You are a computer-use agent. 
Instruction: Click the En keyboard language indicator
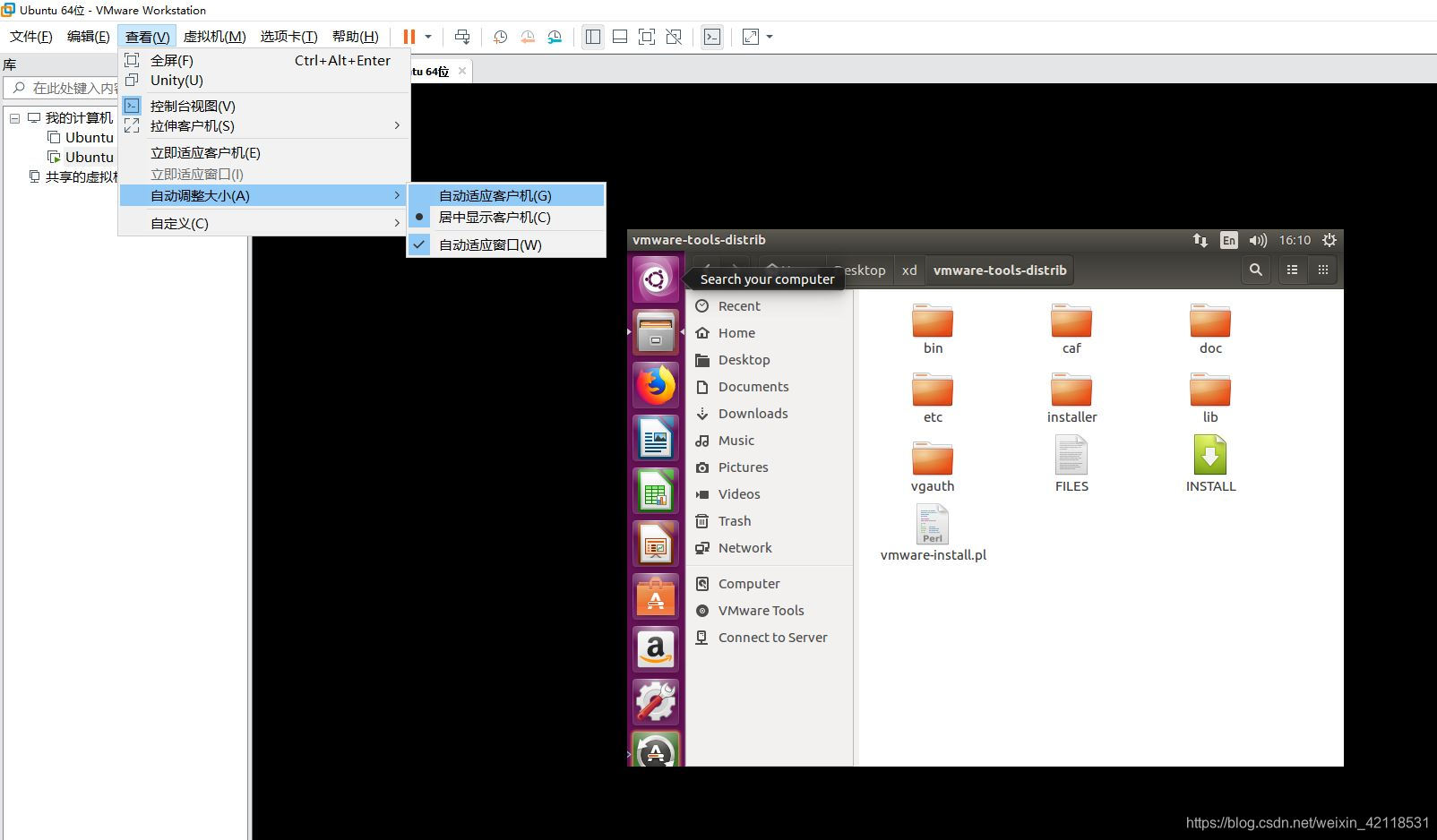[1229, 240]
